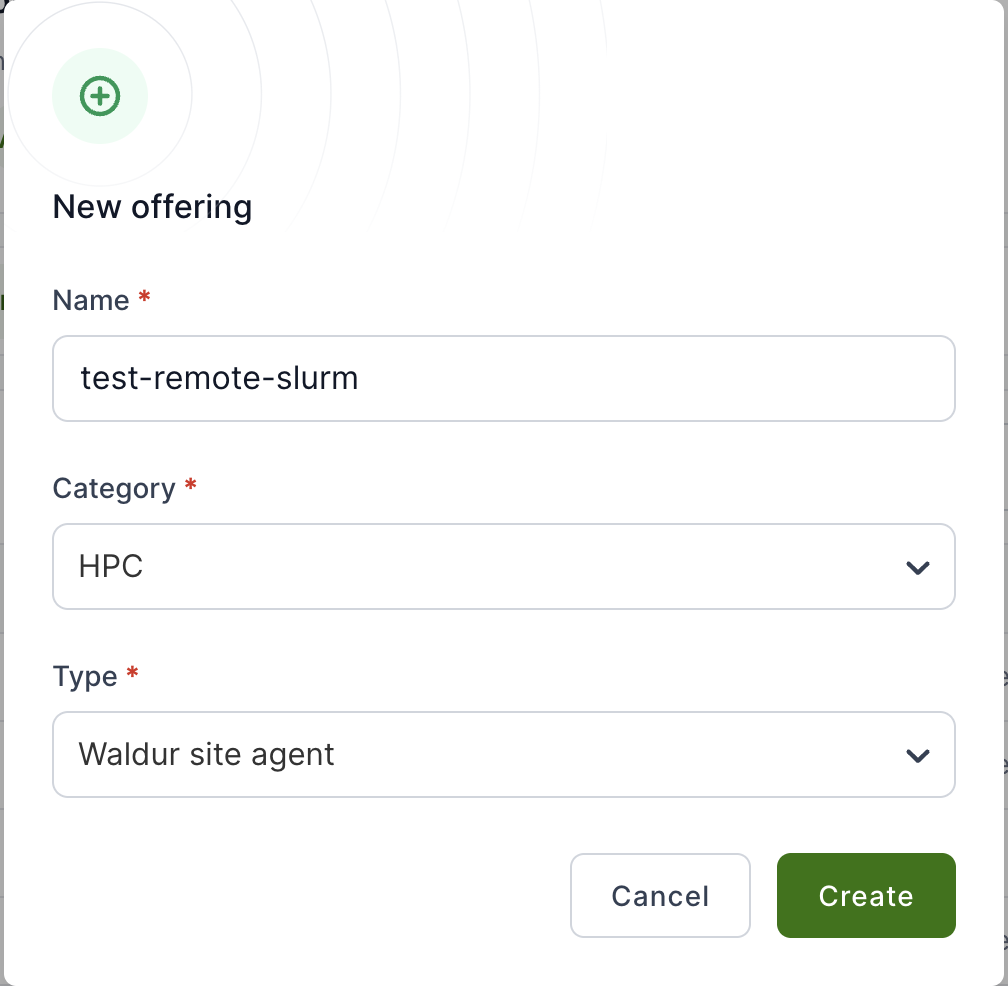Image resolution: width=1008 pixels, height=986 pixels.
Task: Click the green plus circle icon
Action: [100, 96]
